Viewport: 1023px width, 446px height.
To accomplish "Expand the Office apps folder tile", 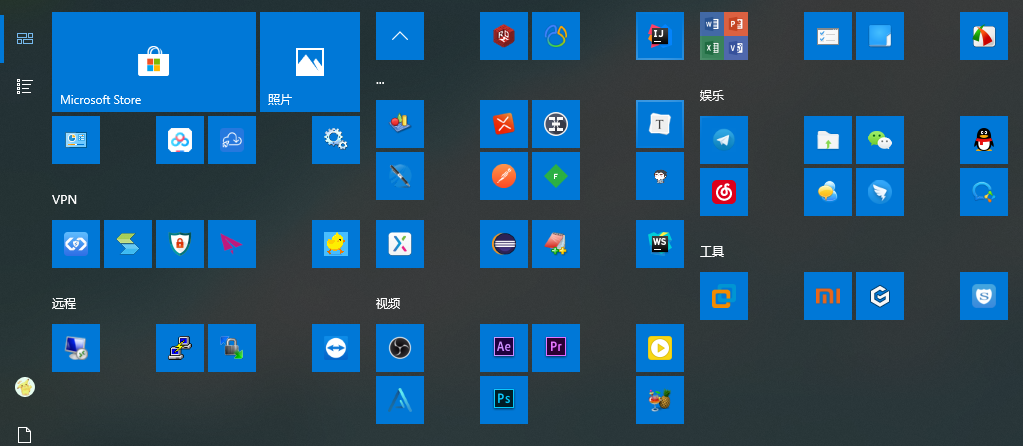I will pos(724,36).
